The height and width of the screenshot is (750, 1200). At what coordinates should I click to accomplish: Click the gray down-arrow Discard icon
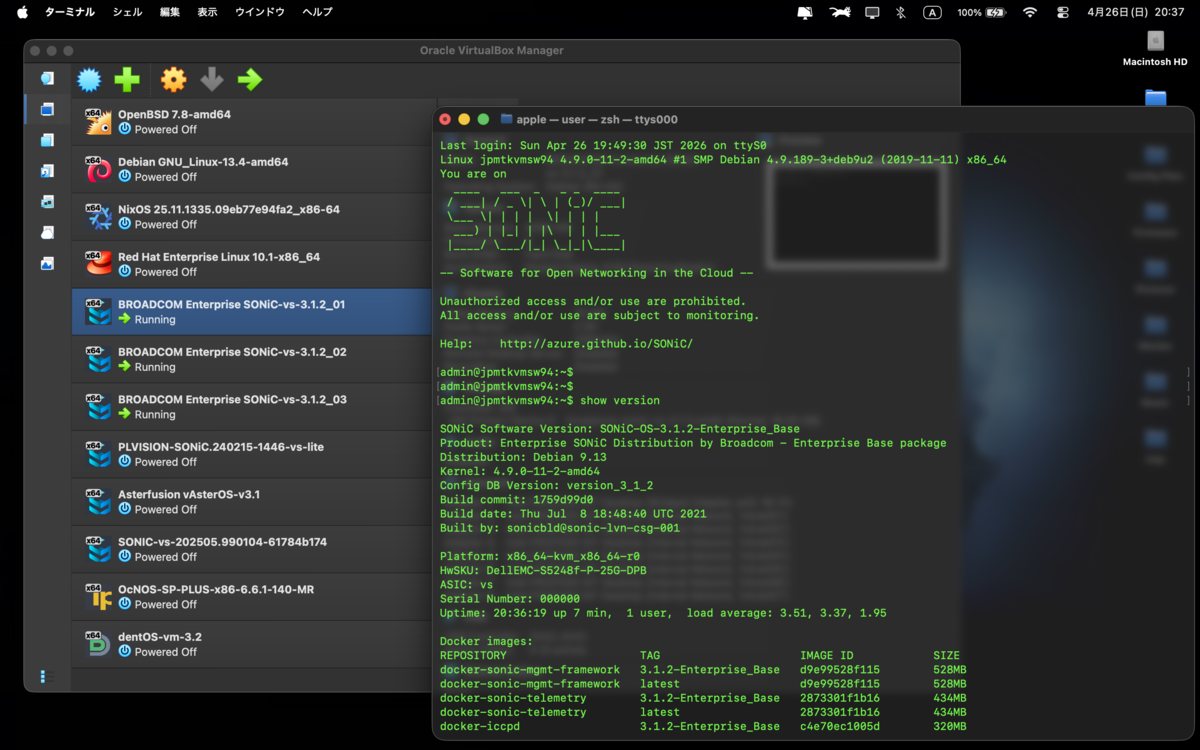[211, 80]
